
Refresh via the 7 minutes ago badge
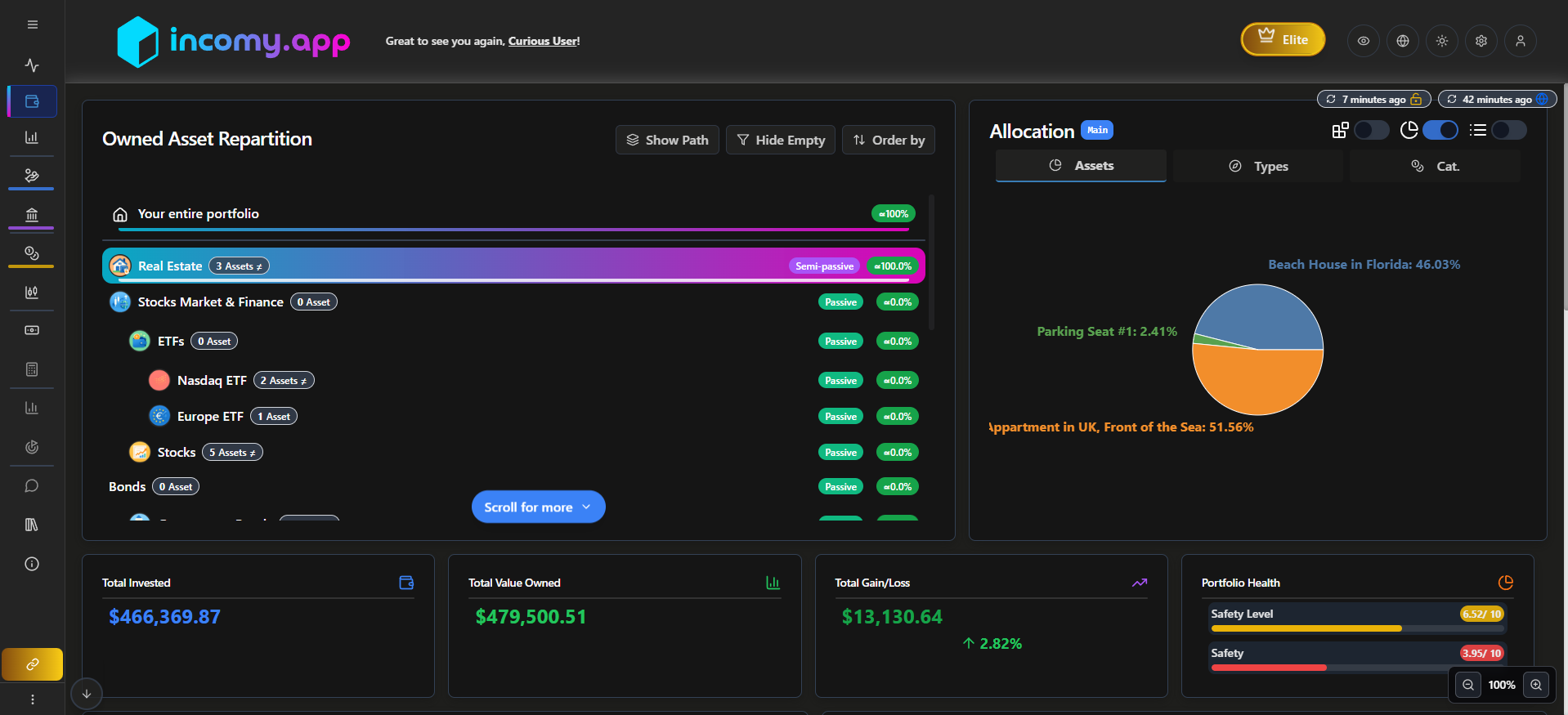(x=1373, y=99)
